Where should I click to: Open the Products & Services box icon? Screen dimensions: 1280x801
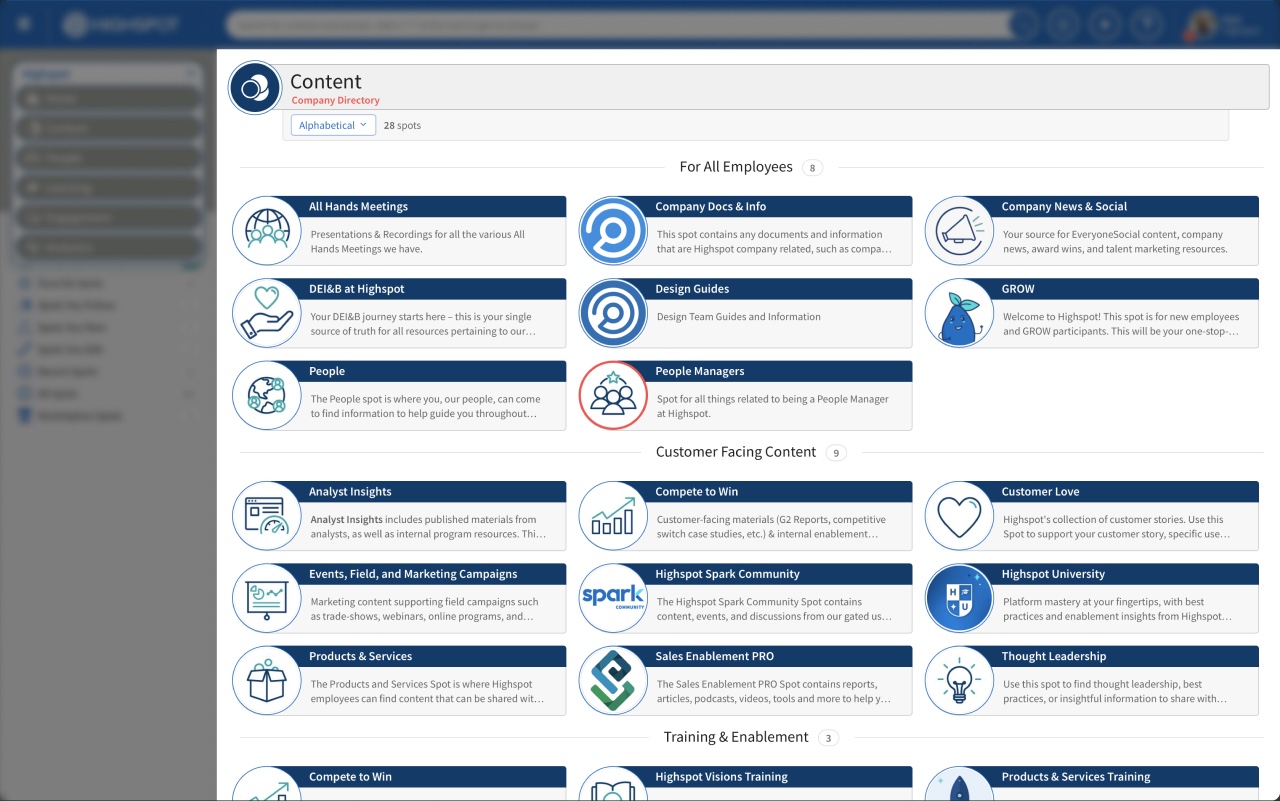coord(267,680)
